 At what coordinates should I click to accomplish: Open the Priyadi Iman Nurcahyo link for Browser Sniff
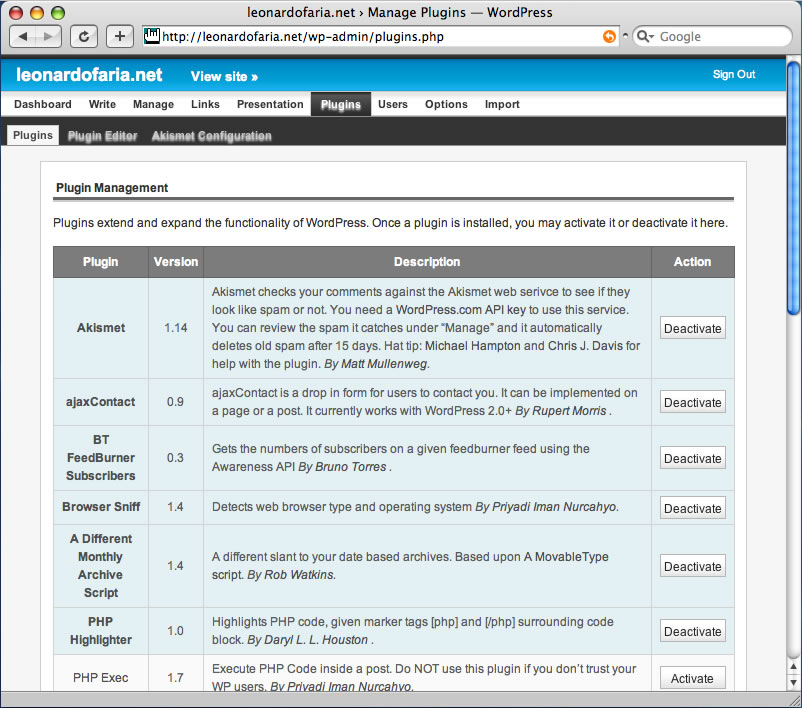(x=554, y=507)
